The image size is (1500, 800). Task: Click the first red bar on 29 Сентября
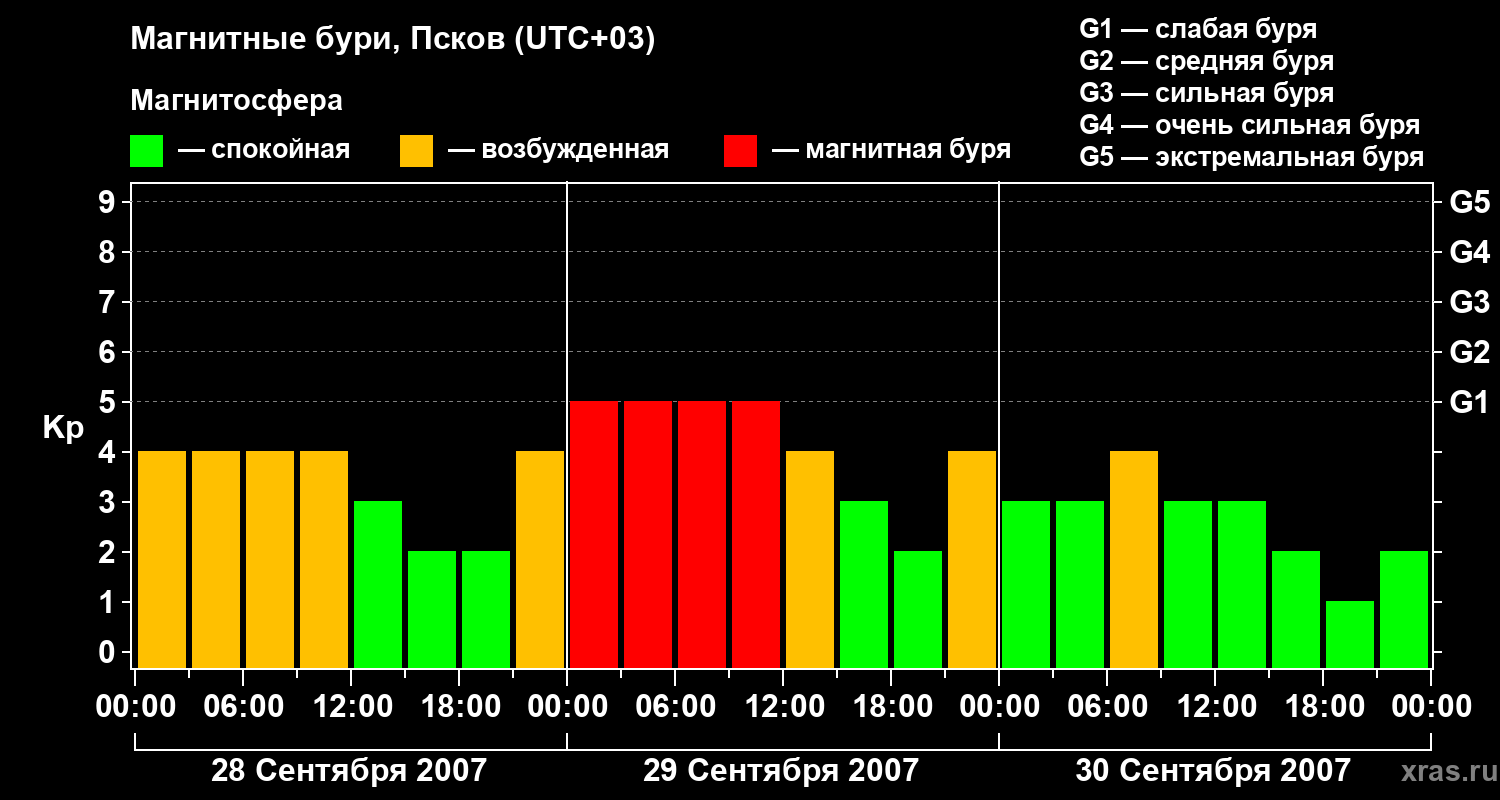594,534
